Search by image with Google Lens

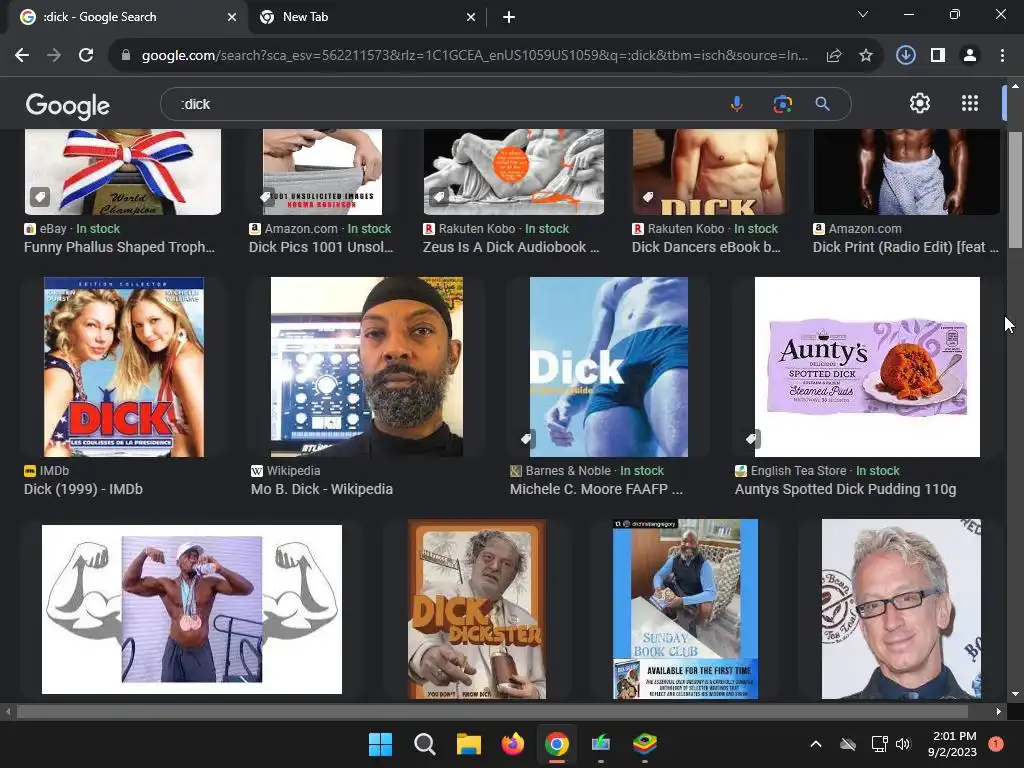tap(782, 104)
